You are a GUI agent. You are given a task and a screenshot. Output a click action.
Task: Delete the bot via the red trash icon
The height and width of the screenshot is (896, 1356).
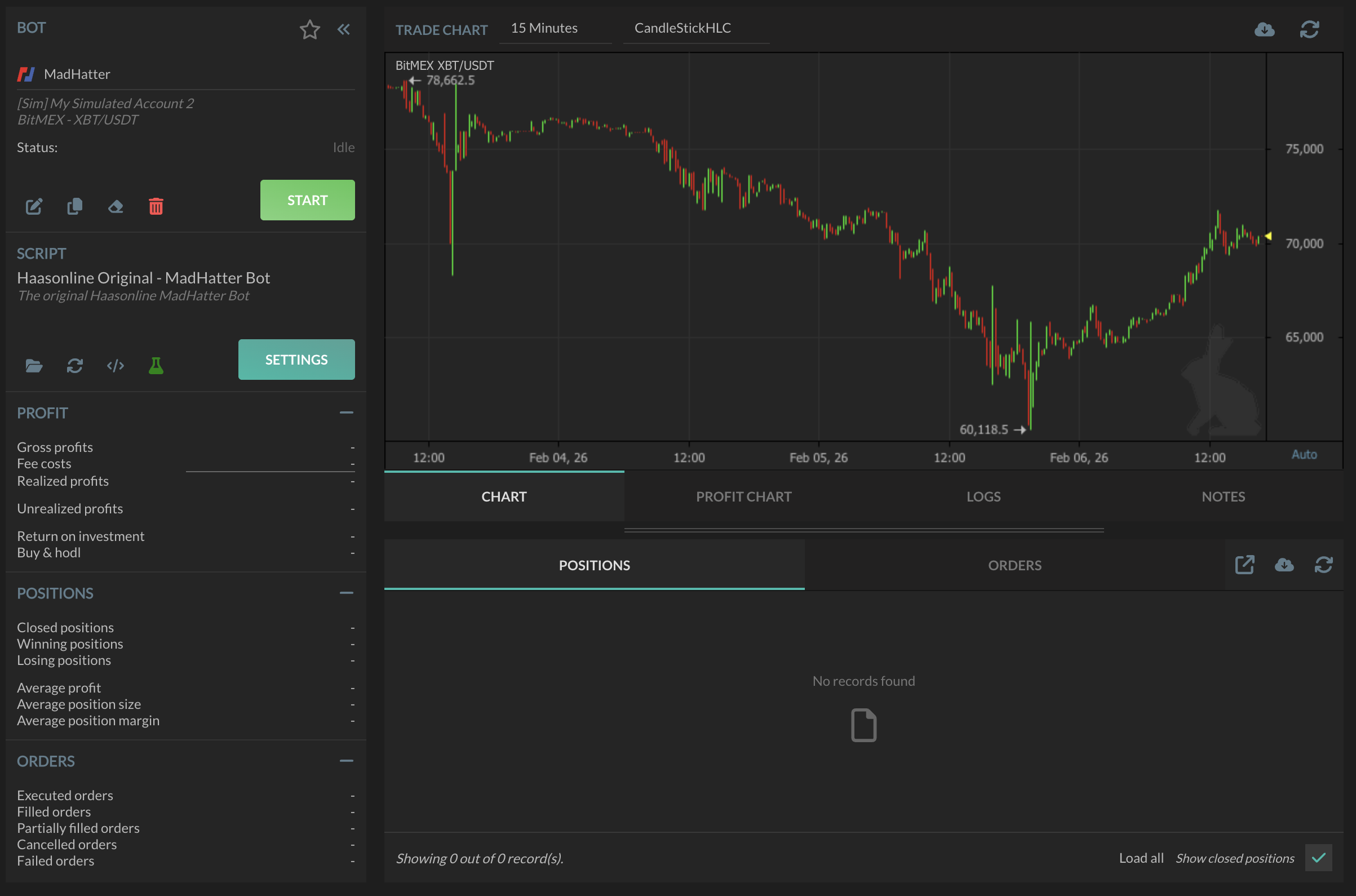click(156, 207)
